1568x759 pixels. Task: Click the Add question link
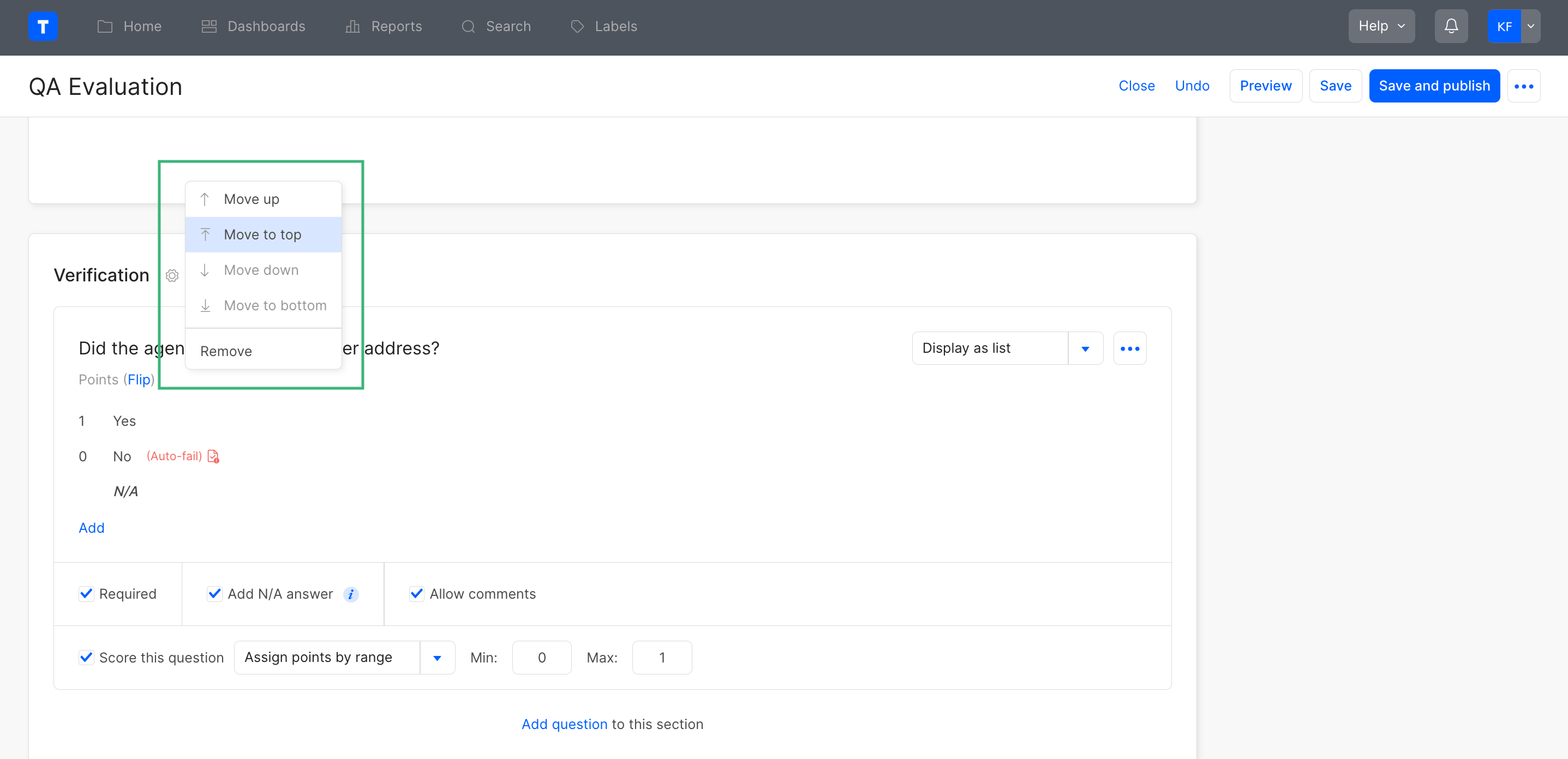(x=564, y=724)
